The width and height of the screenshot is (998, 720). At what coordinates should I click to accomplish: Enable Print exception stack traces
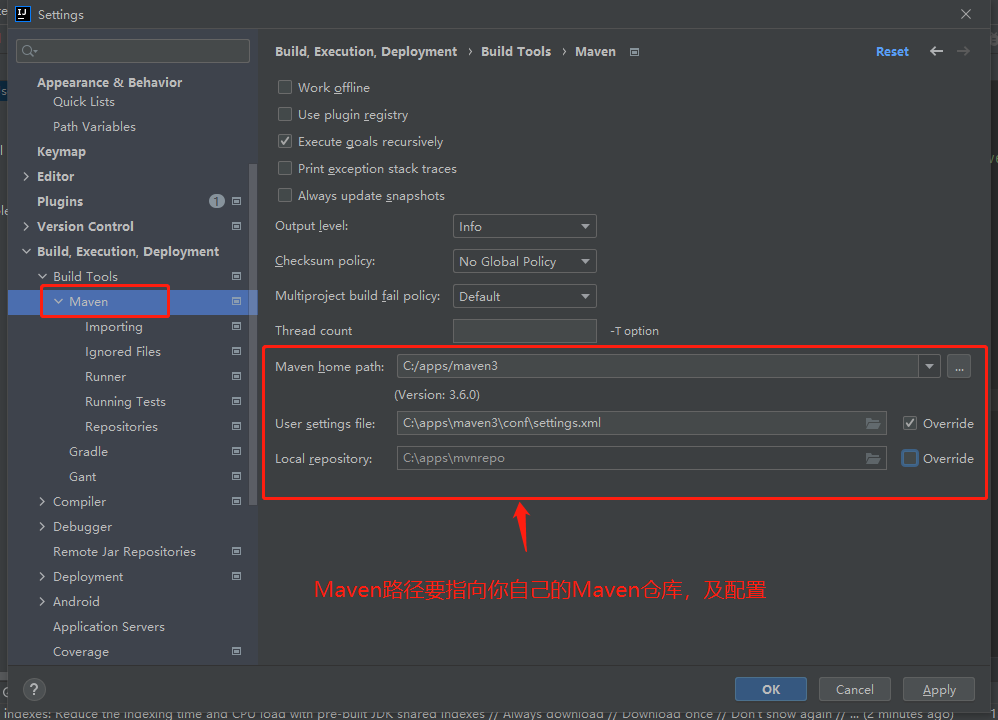pos(285,168)
